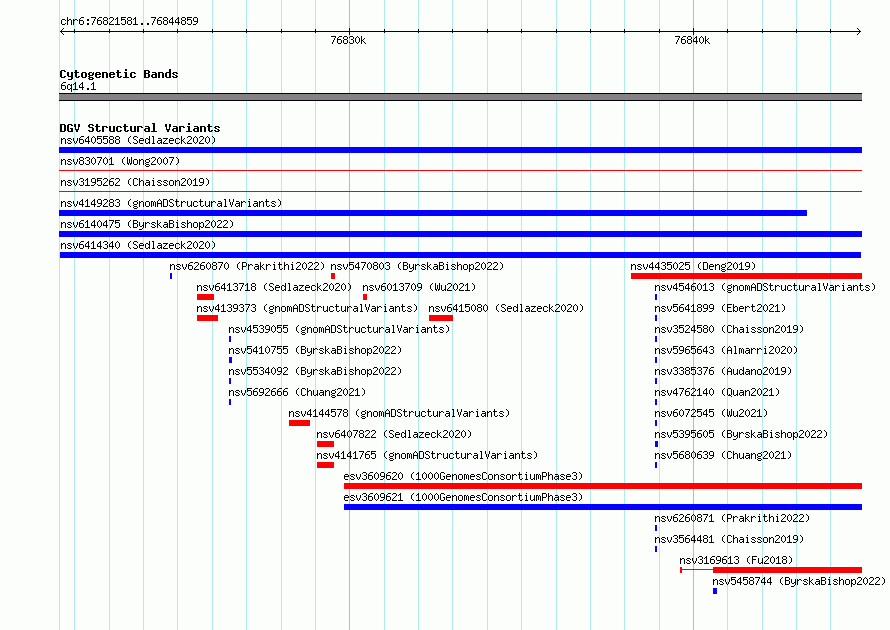Click the nsv6013709 (Wu2021) label
The image size is (890, 630).
tap(419, 287)
